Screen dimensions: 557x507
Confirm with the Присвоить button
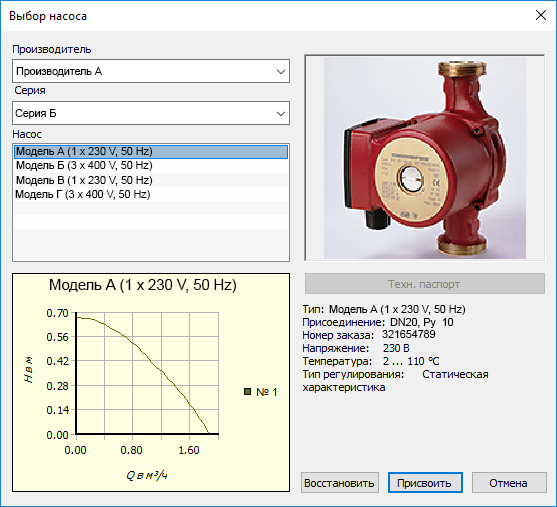(425, 483)
